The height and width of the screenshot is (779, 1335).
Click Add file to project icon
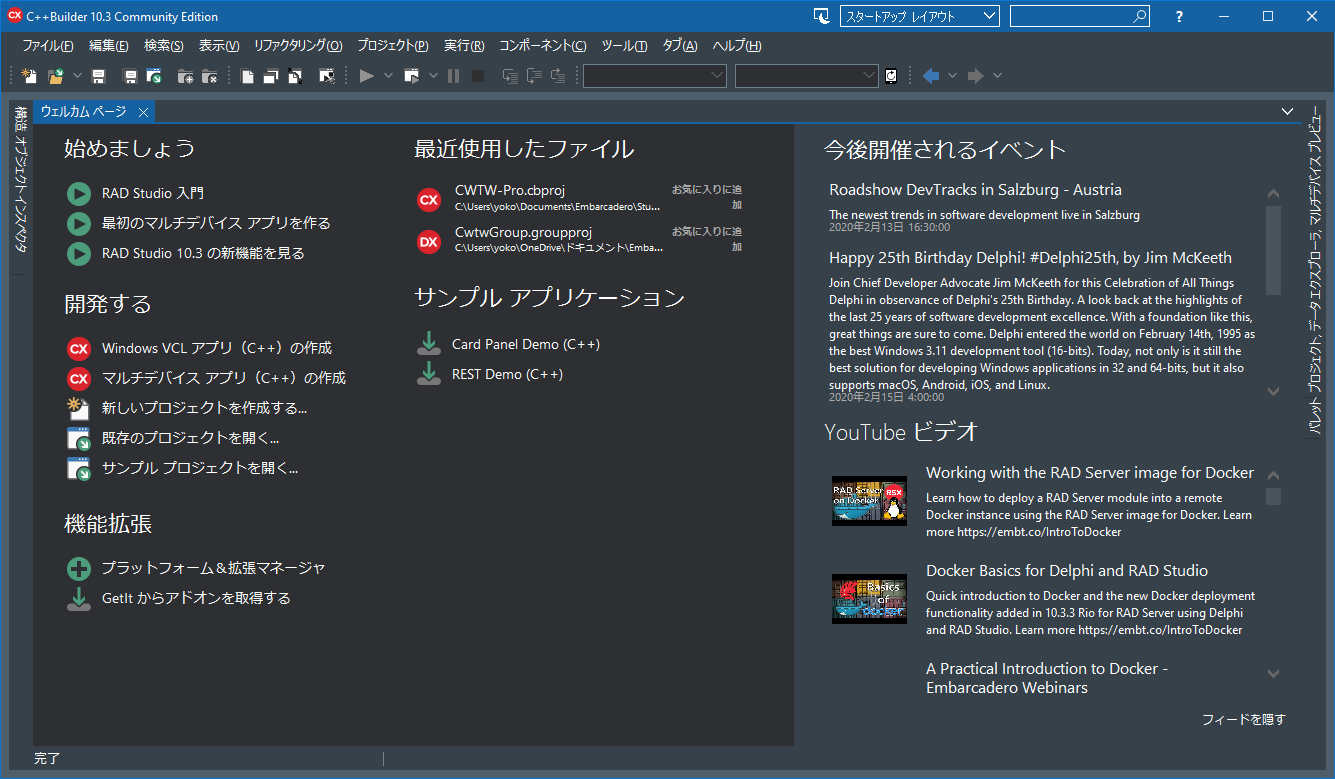pos(185,76)
